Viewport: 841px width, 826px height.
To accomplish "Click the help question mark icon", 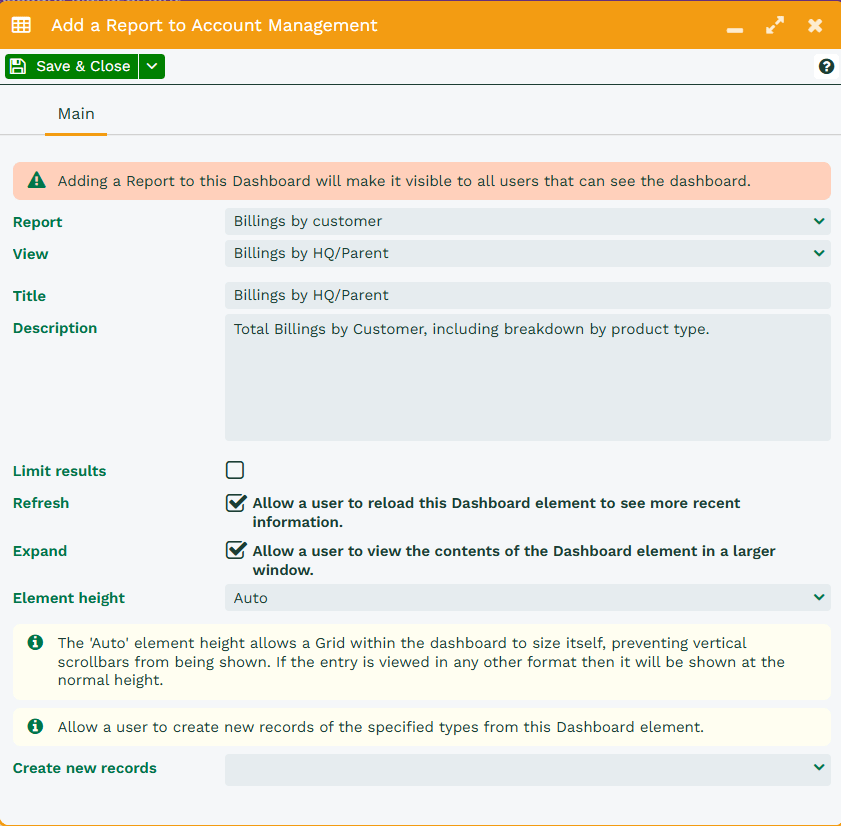I will click(x=826, y=67).
